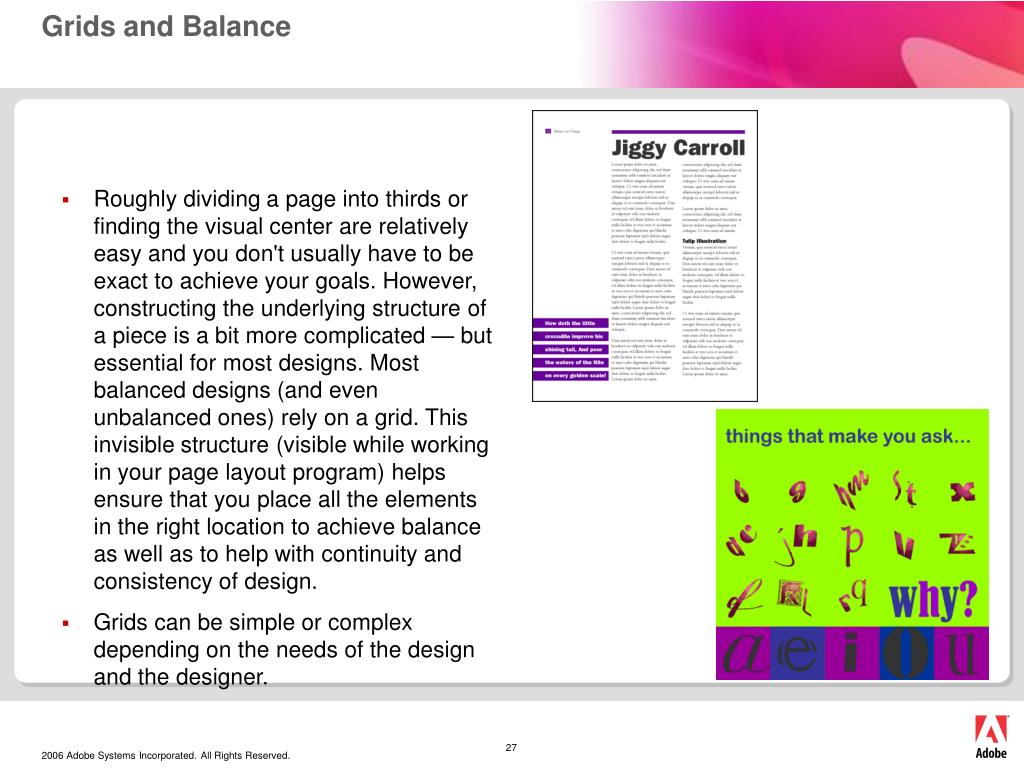Click the red bullet marker before 'Roughly'
Viewport: 1024px width, 768px height.
coord(65,199)
